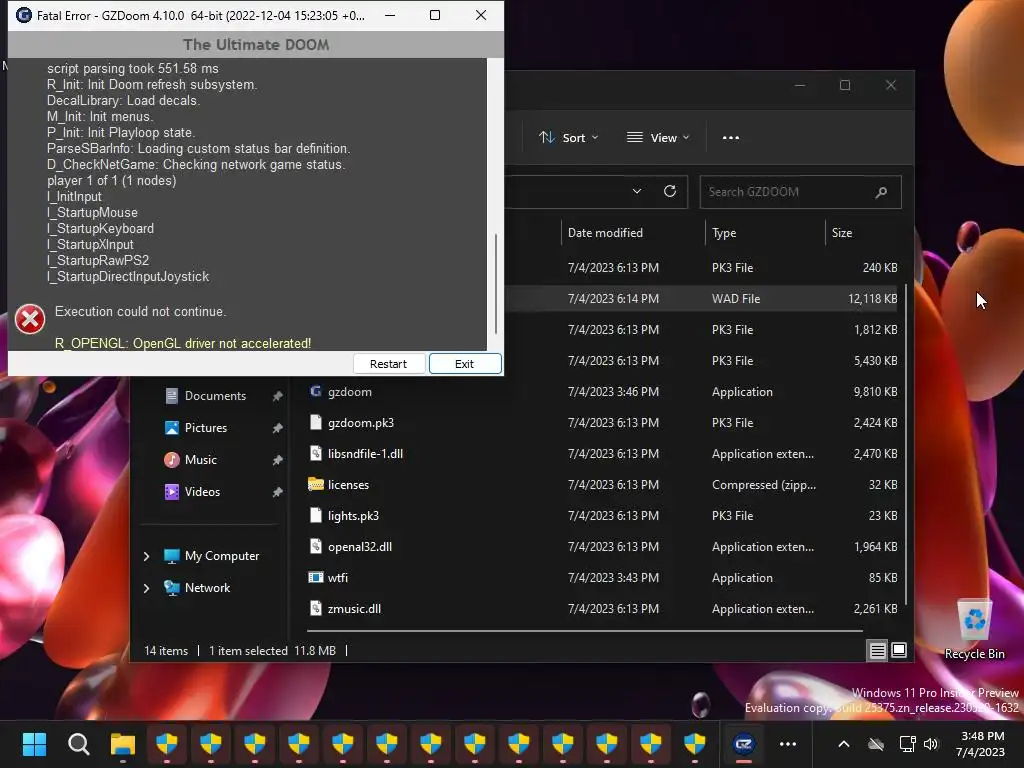Expand the My Computer tree node
Viewport: 1024px width, 768px height.
146,556
